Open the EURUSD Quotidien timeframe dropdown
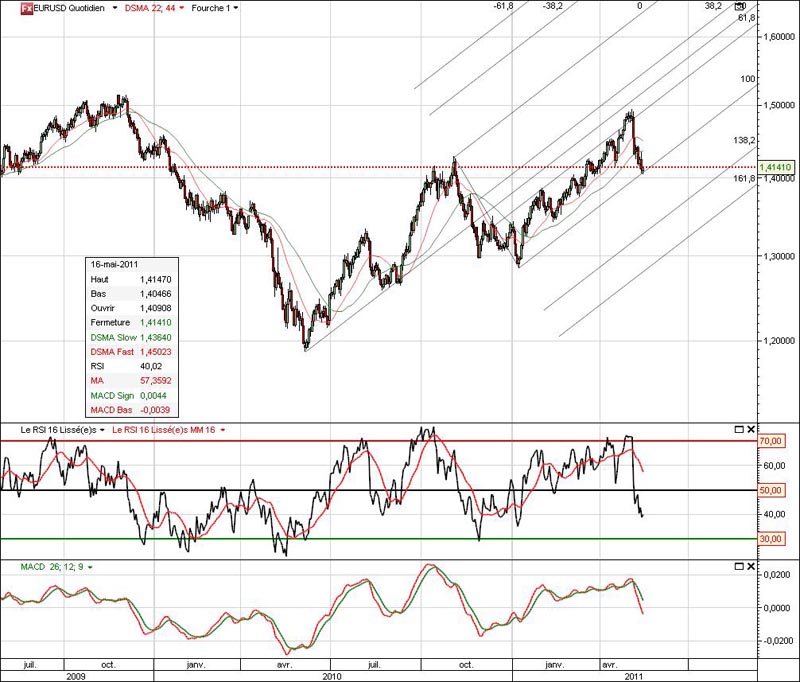 (x=113, y=6)
